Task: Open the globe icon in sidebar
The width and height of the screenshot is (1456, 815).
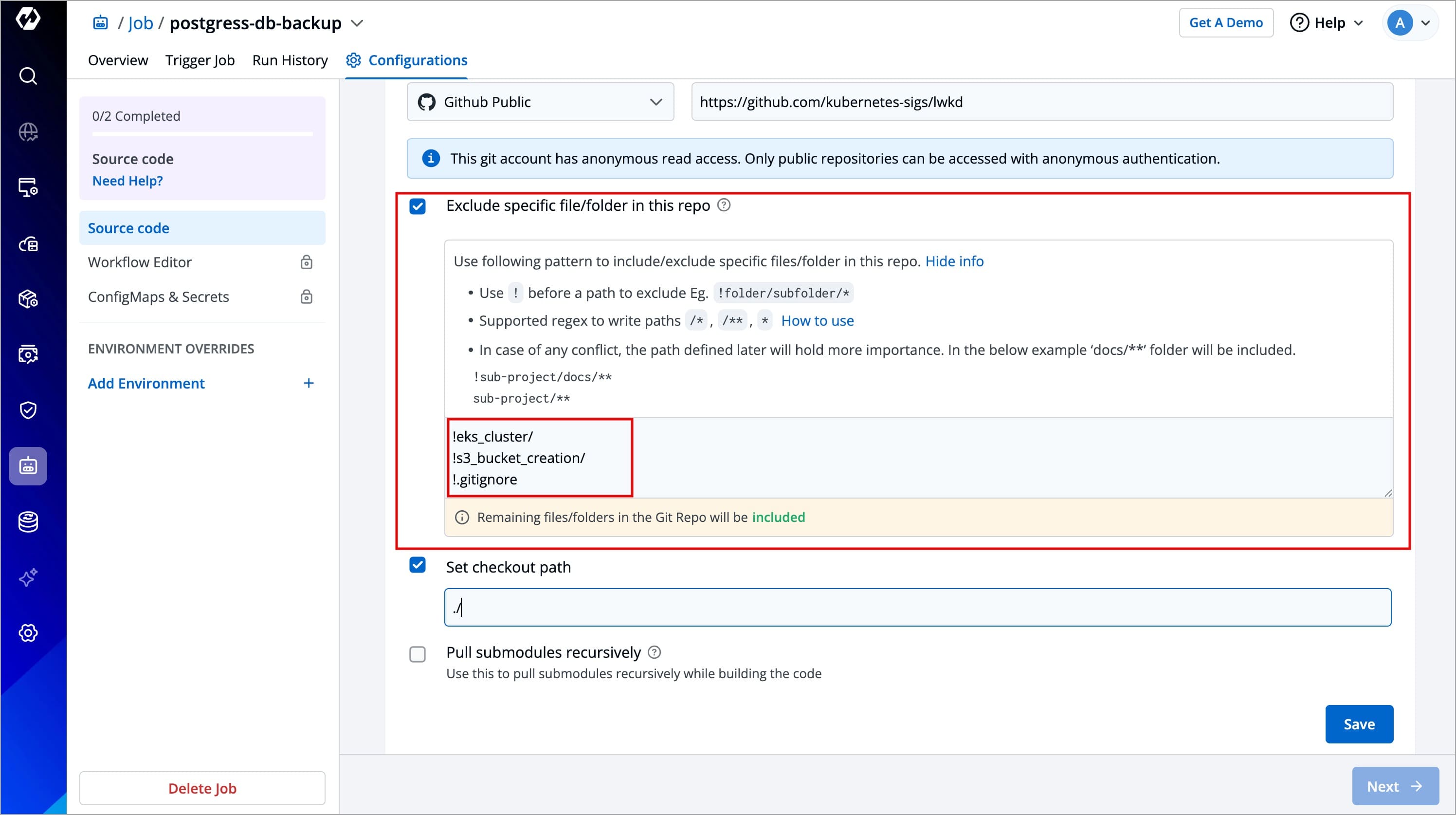Action: pos(28,132)
